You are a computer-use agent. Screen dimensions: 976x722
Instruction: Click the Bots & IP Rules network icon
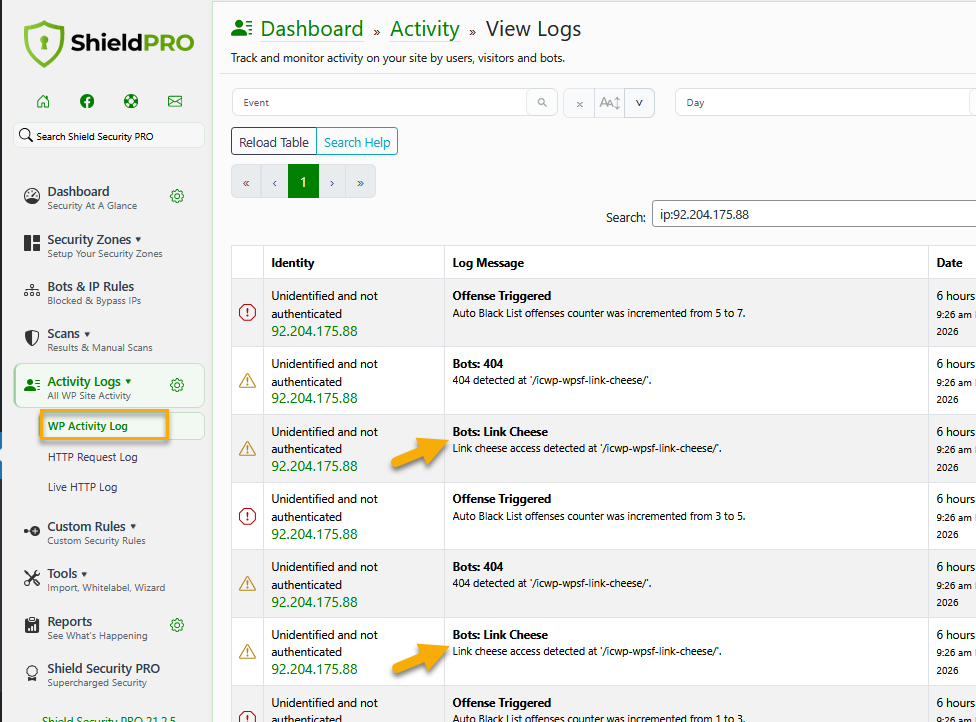click(32, 291)
